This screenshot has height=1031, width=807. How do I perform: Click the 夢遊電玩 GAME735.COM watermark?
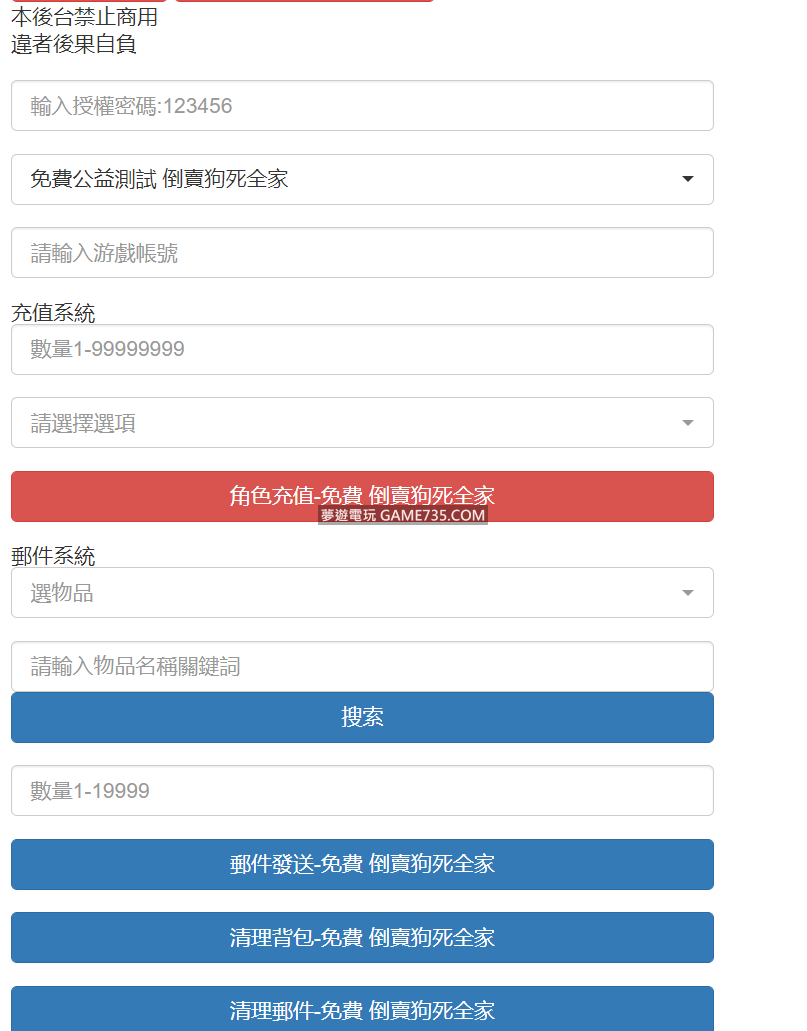[x=403, y=516]
